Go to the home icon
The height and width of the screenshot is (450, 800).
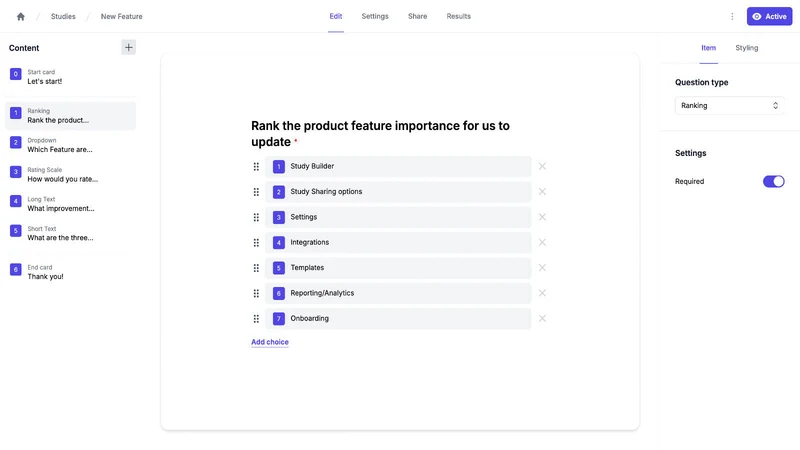tap(21, 16)
